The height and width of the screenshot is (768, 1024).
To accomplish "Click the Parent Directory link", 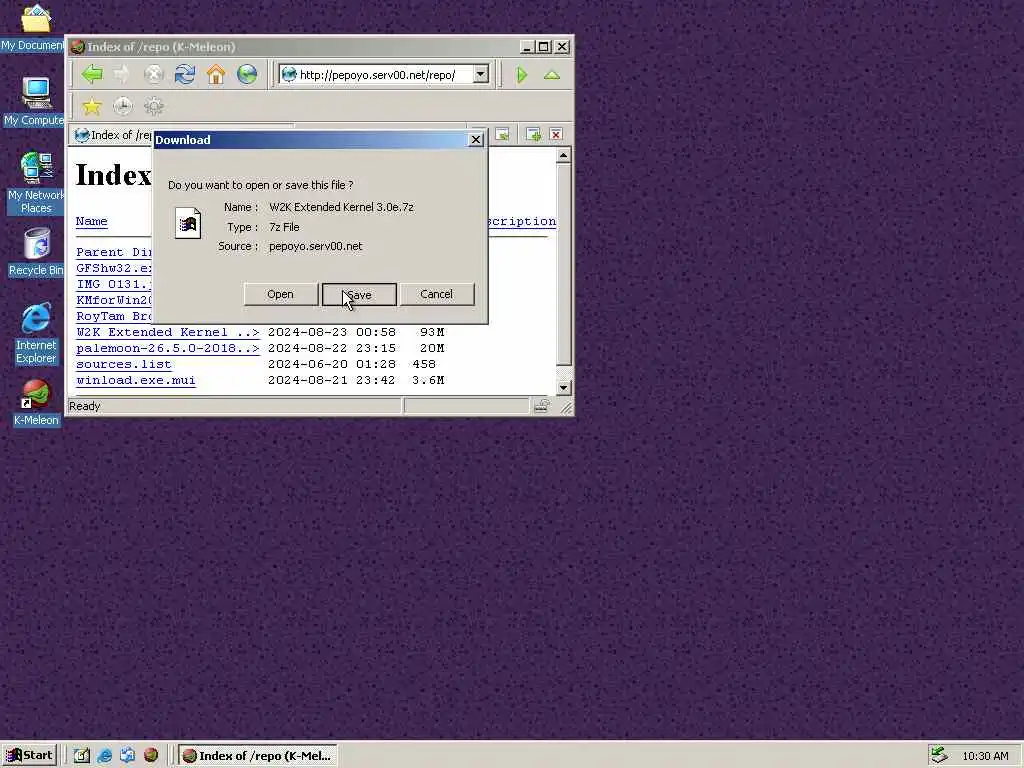I will click(114, 252).
